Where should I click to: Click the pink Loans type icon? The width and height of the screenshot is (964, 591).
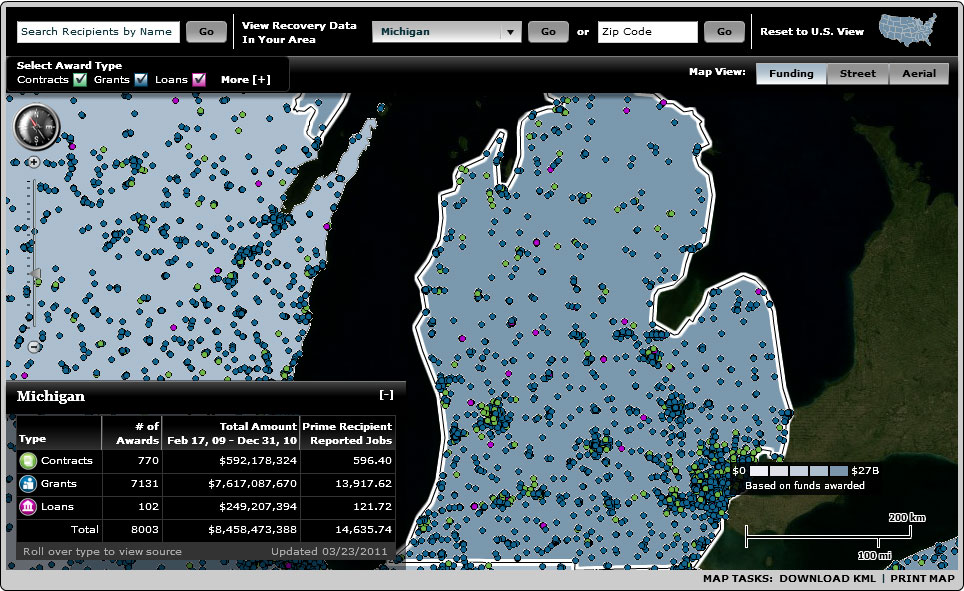(x=29, y=507)
